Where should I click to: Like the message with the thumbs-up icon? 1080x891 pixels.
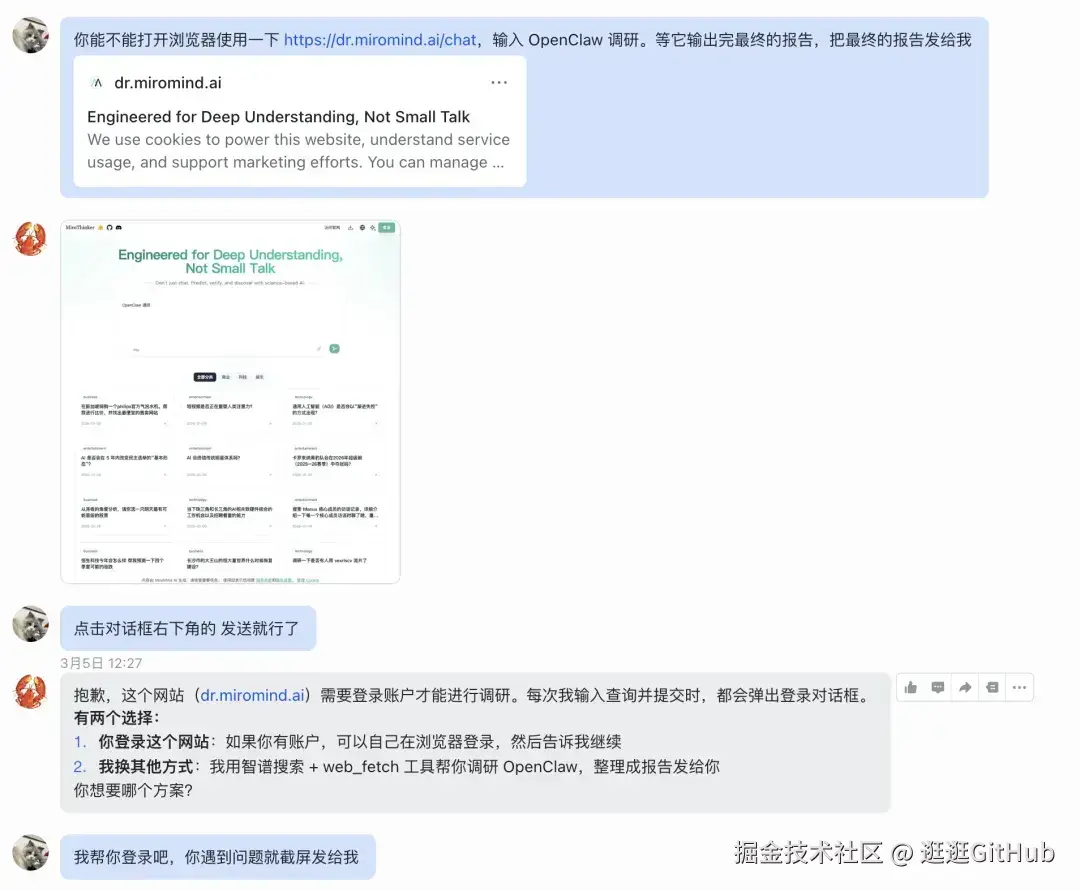pos(911,687)
